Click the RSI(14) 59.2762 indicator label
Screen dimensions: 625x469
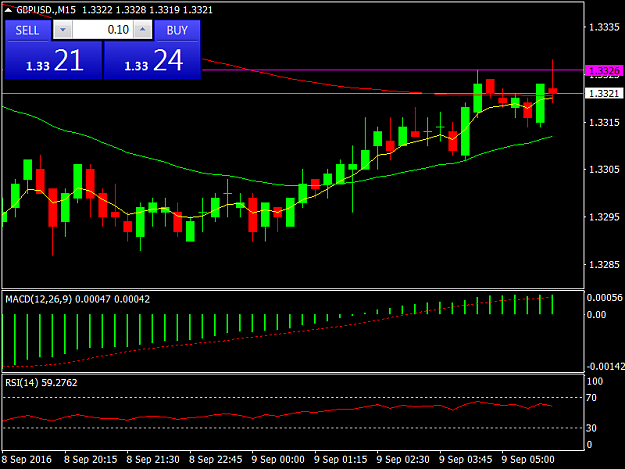(x=41, y=383)
